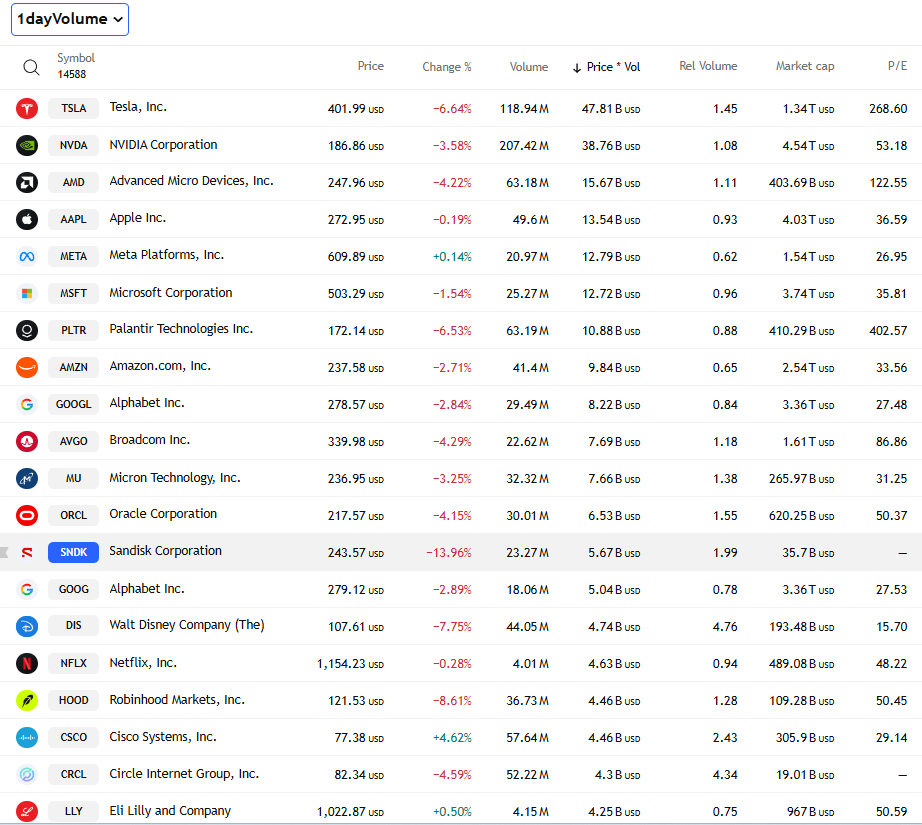Open the AMZN ticker badge
This screenshot has width=922, height=825.
[x=74, y=368]
